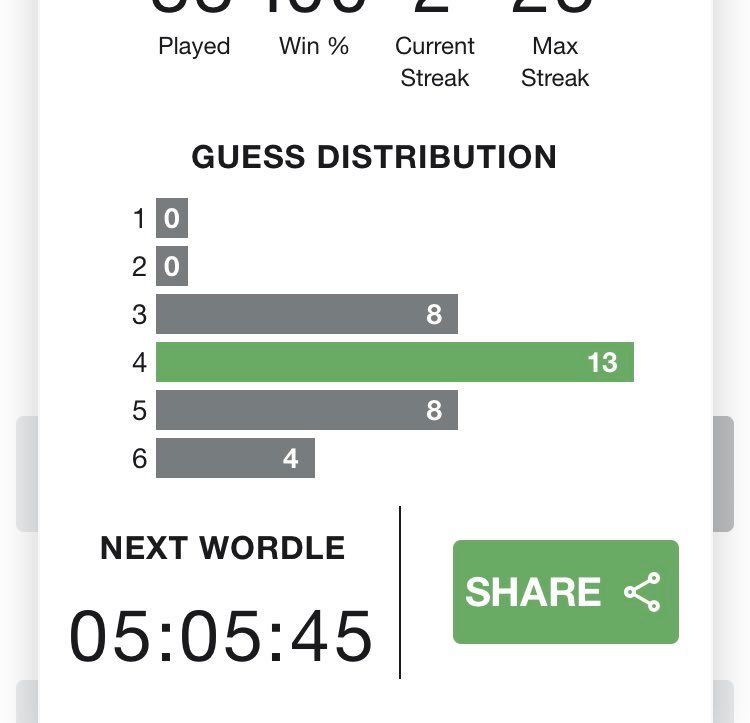Screen dimensions: 750x723
Task: Click the NEXT WORDLE heading
Action: coord(223,548)
